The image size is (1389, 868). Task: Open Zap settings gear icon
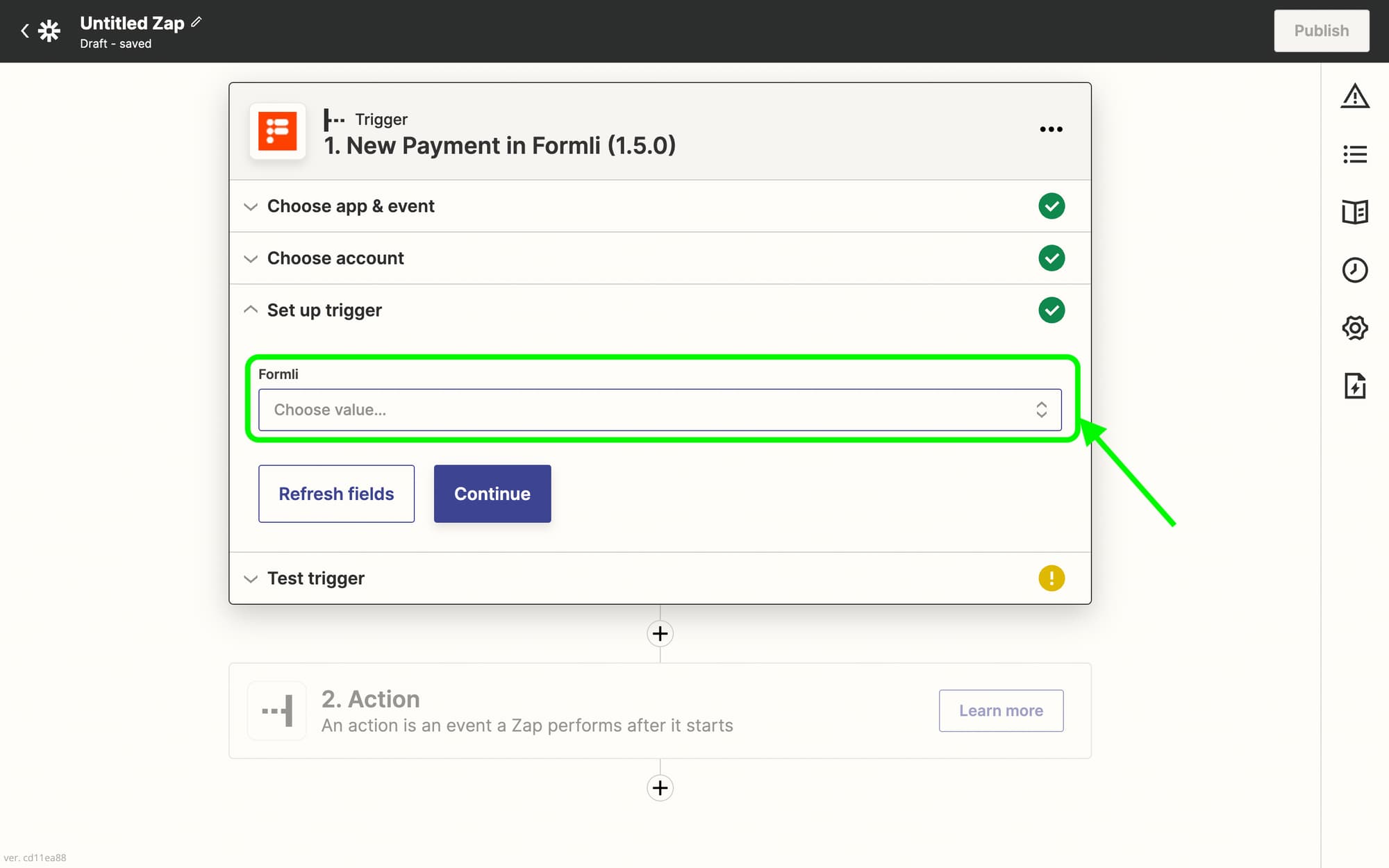tap(1354, 328)
